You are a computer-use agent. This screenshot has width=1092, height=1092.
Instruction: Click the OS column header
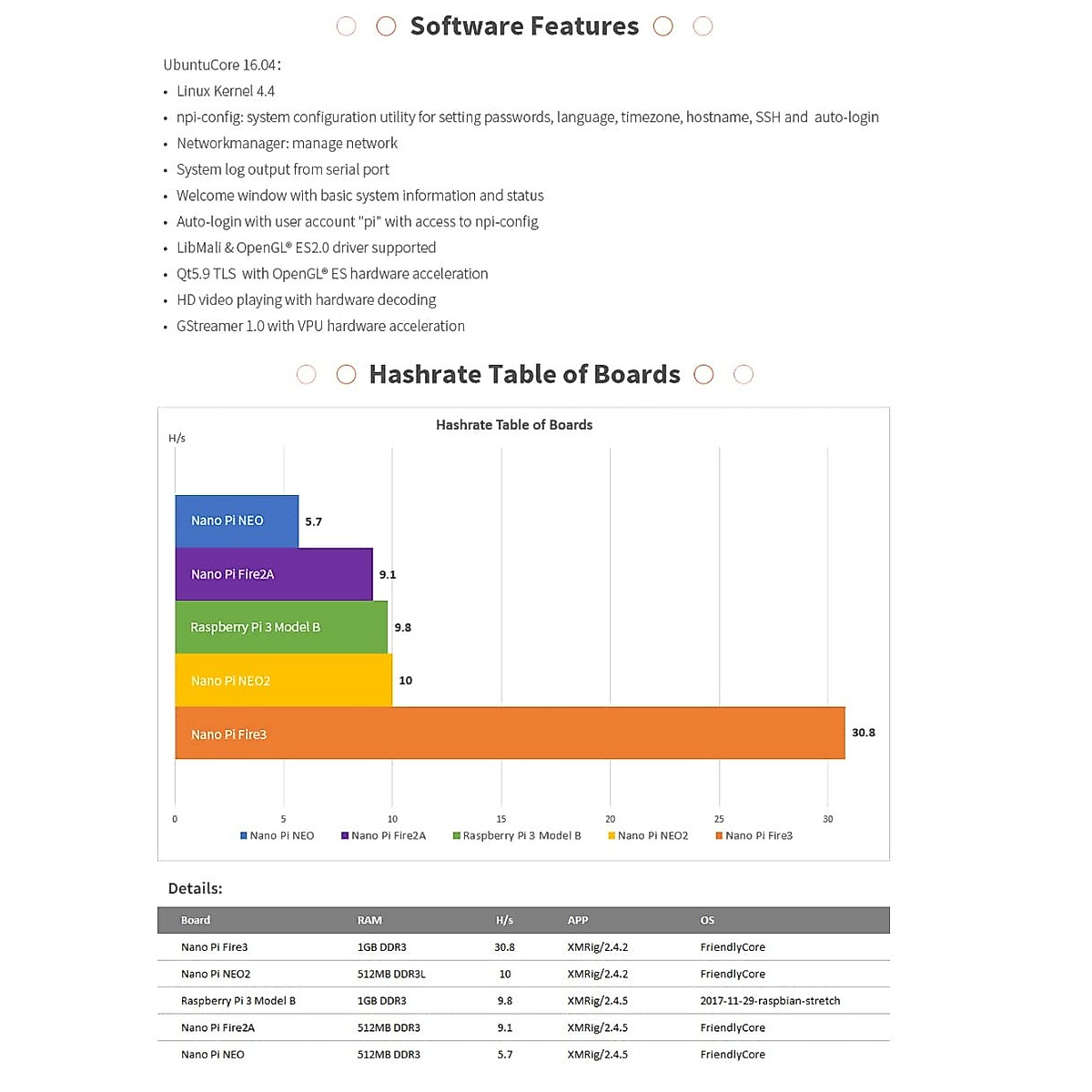pyautogui.click(x=707, y=920)
